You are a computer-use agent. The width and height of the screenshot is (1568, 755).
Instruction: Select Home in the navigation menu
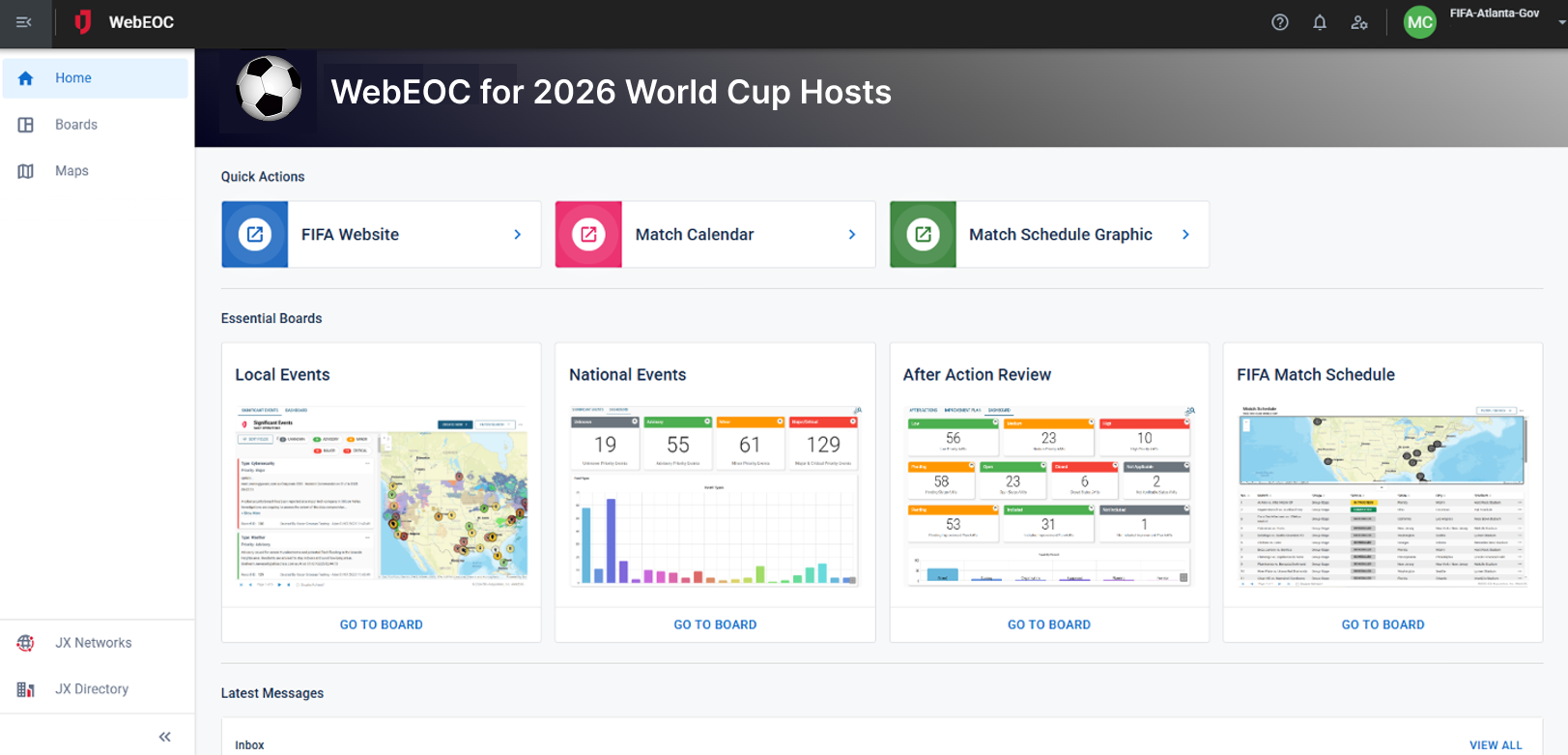click(x=96, y=78)
